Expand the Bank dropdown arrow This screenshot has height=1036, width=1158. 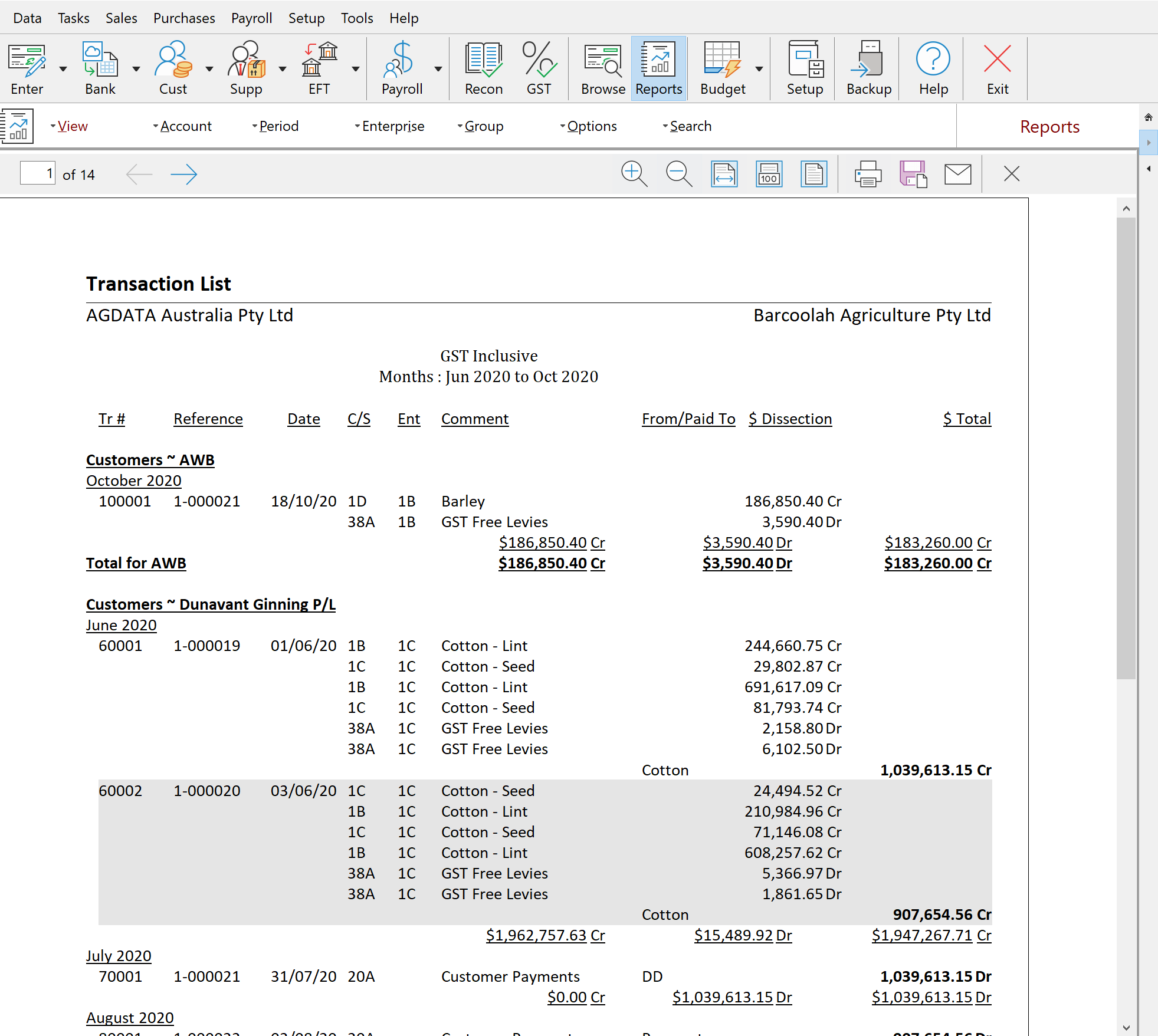(x=136, y=69)
